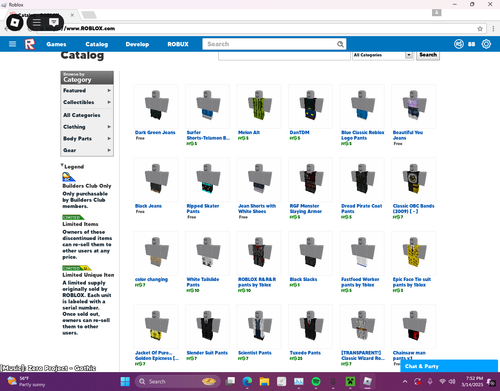Expand the Collectibles category
This screenshot has width=500, height=391.
87,102
